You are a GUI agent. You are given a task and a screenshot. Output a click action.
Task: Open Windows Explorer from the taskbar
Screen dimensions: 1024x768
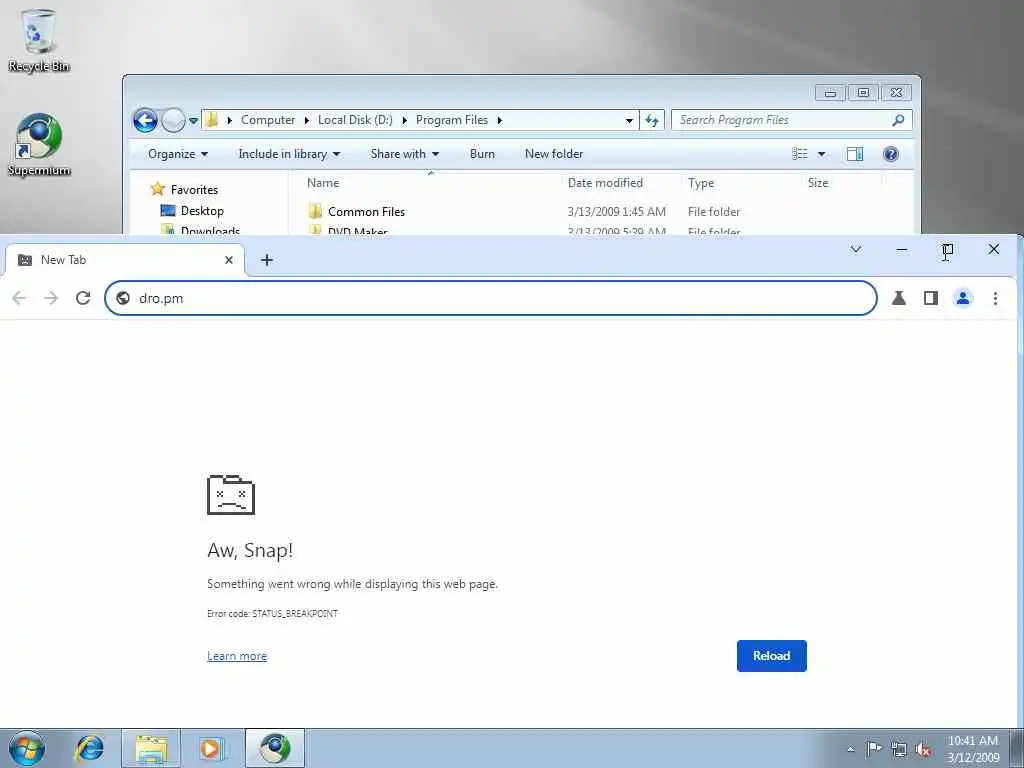tap(152, 748)
